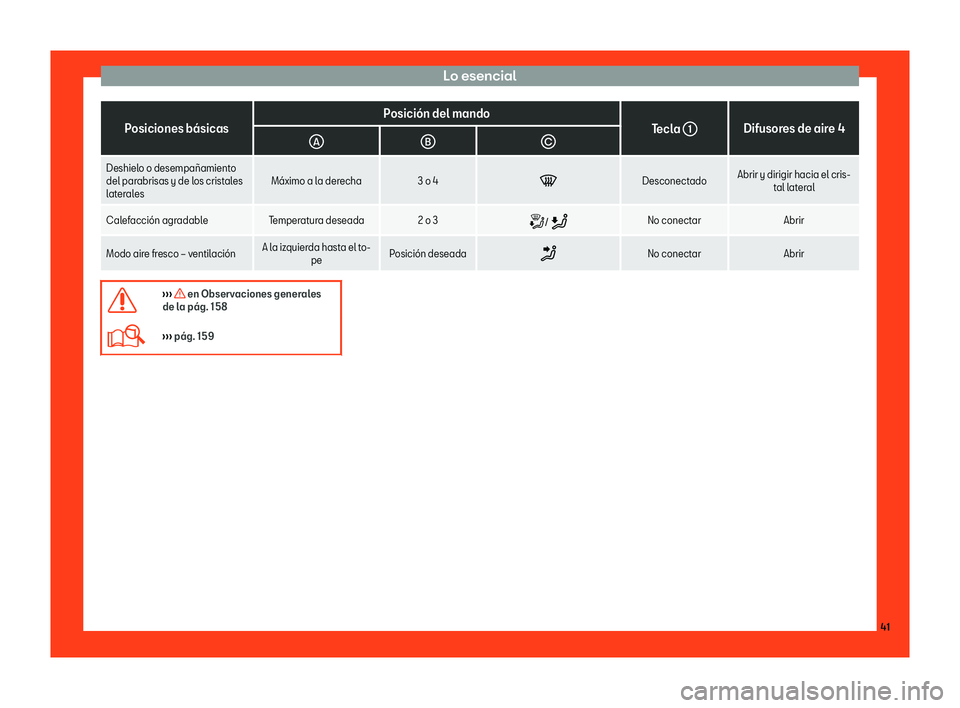
Task: Select the Calefacción agradable row label
Action: [x=157, y=220]
